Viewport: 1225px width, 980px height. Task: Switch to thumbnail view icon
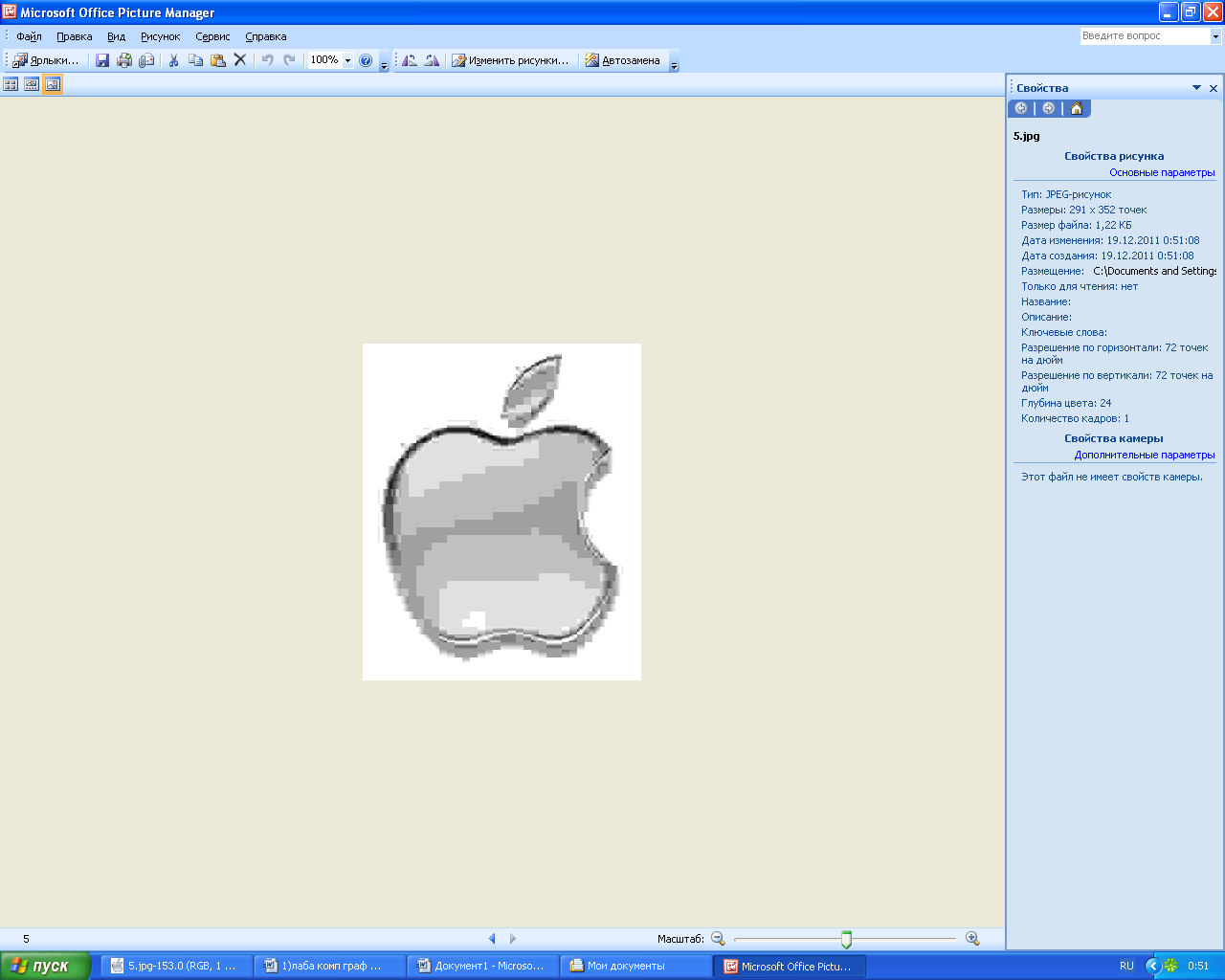click(x=11, y=84)
